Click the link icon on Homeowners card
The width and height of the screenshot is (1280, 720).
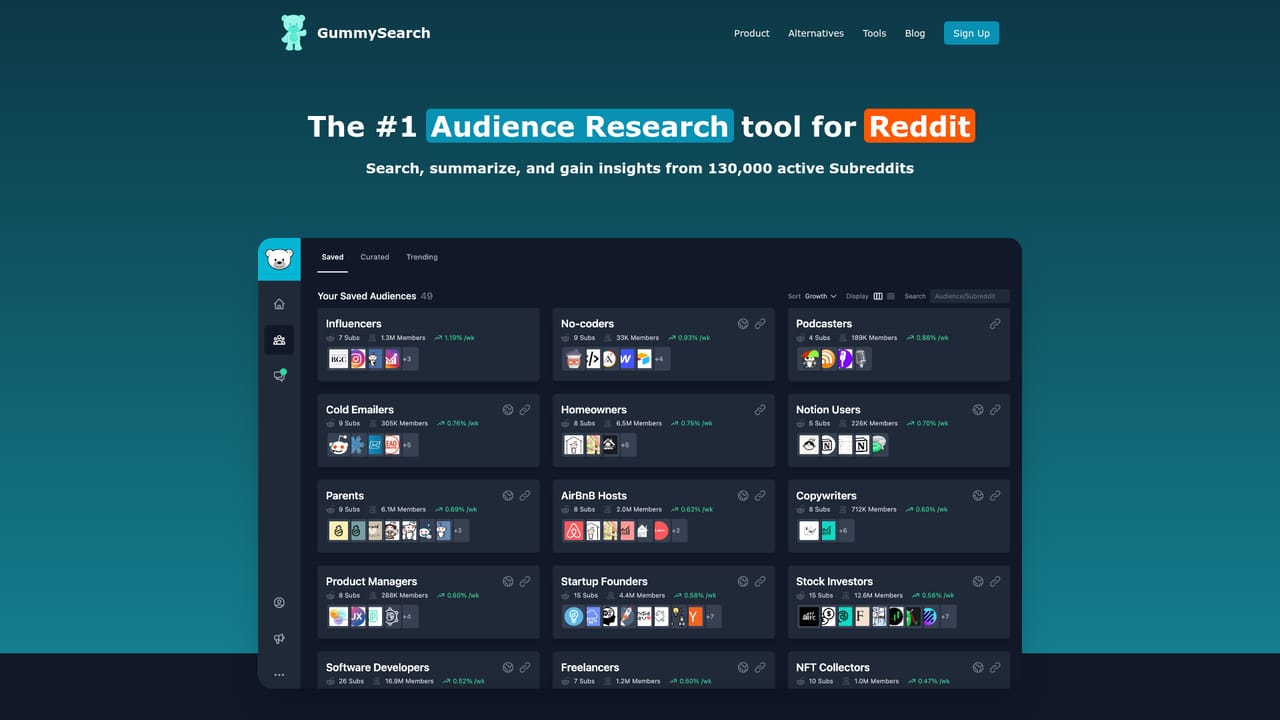click(x=760, y=410)
